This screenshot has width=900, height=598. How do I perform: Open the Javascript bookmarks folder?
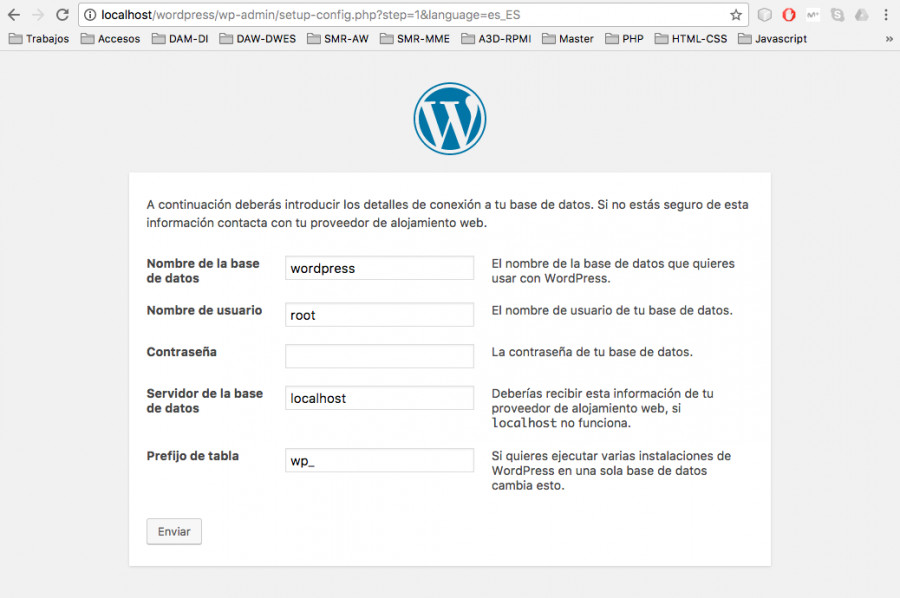(773, 39)
